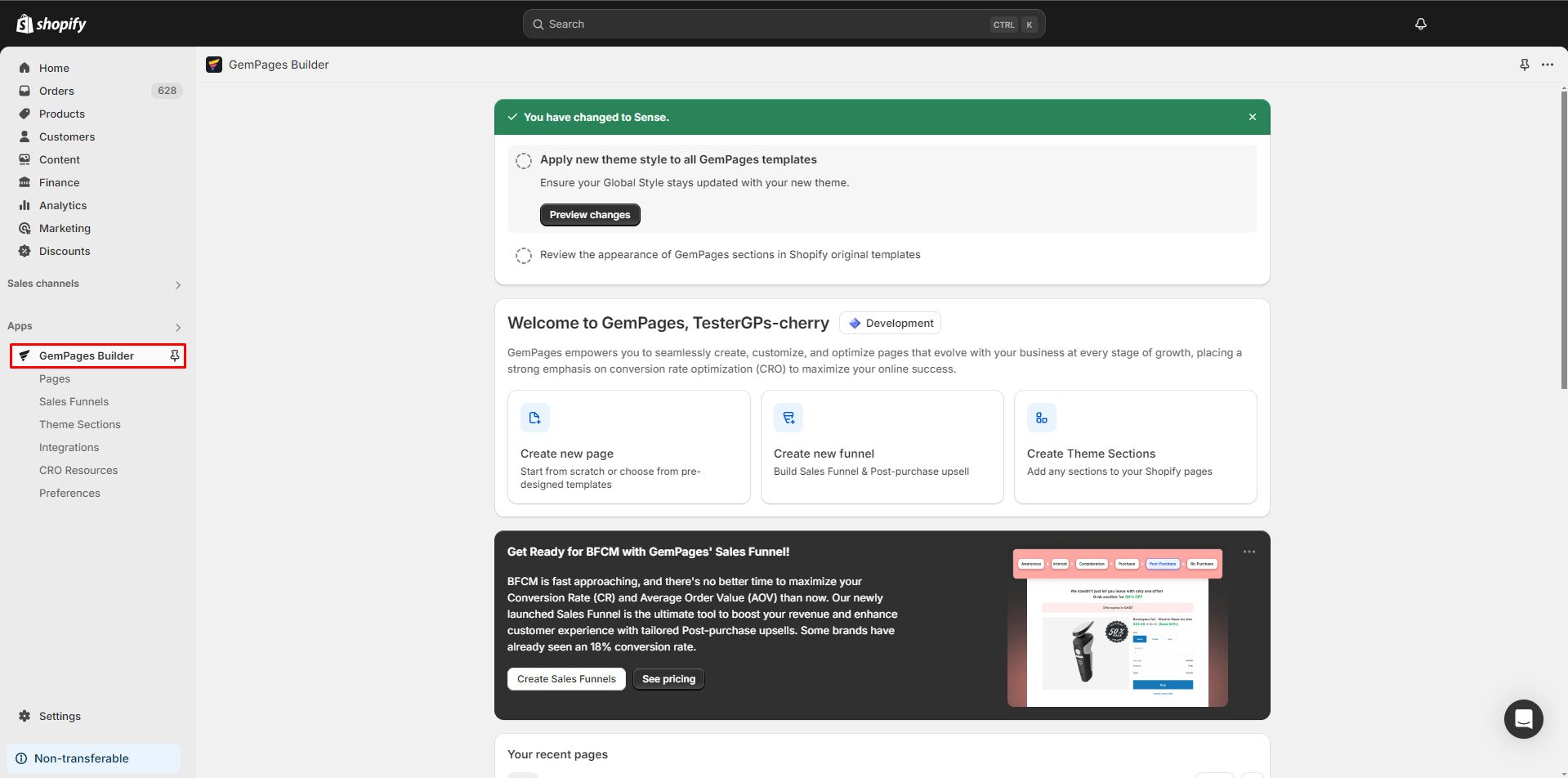Screen dimensions: 1568x778
Task: Click the Shopify logo
Action: point(51,24)
